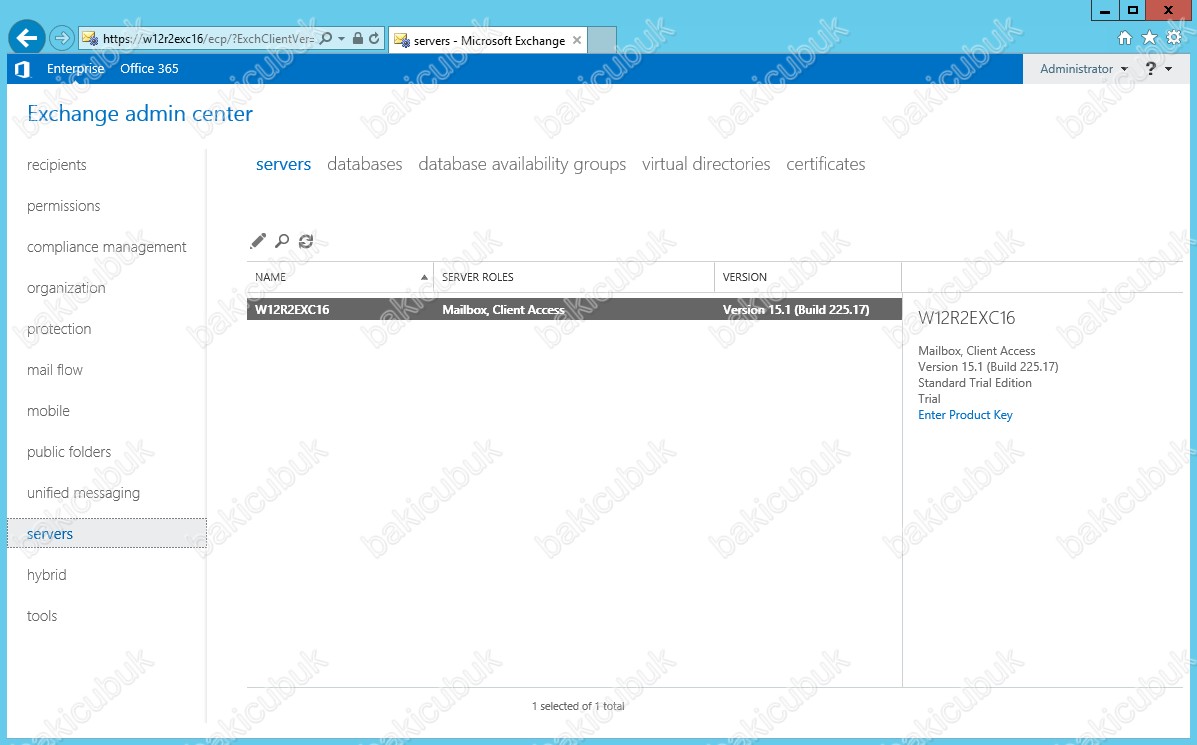The width and height of the screenshot is (1197, 745).
Task: Open browser Tools gear menu
Action: point(1174,38)
